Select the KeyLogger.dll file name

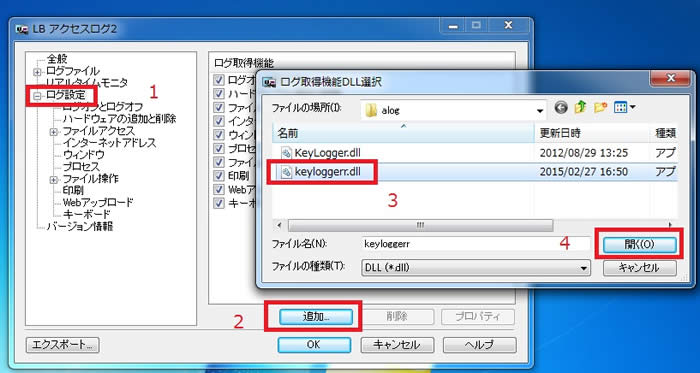pyautogui.click(x=327, y=153)
